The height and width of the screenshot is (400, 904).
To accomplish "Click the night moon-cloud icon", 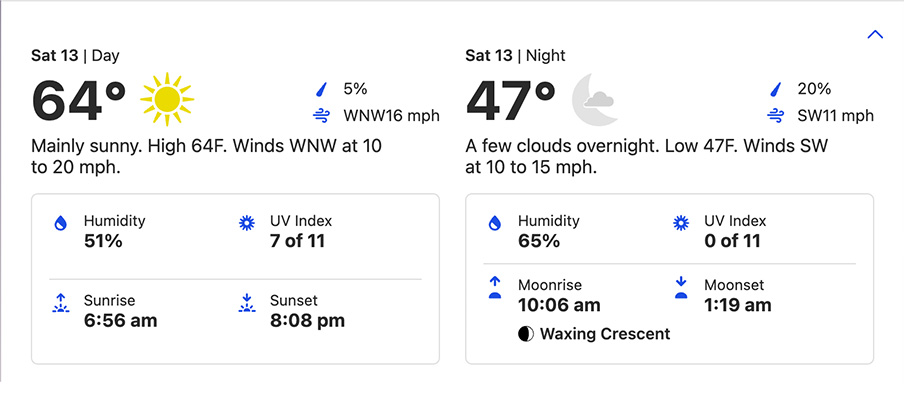I will click(x=594, y=99).
